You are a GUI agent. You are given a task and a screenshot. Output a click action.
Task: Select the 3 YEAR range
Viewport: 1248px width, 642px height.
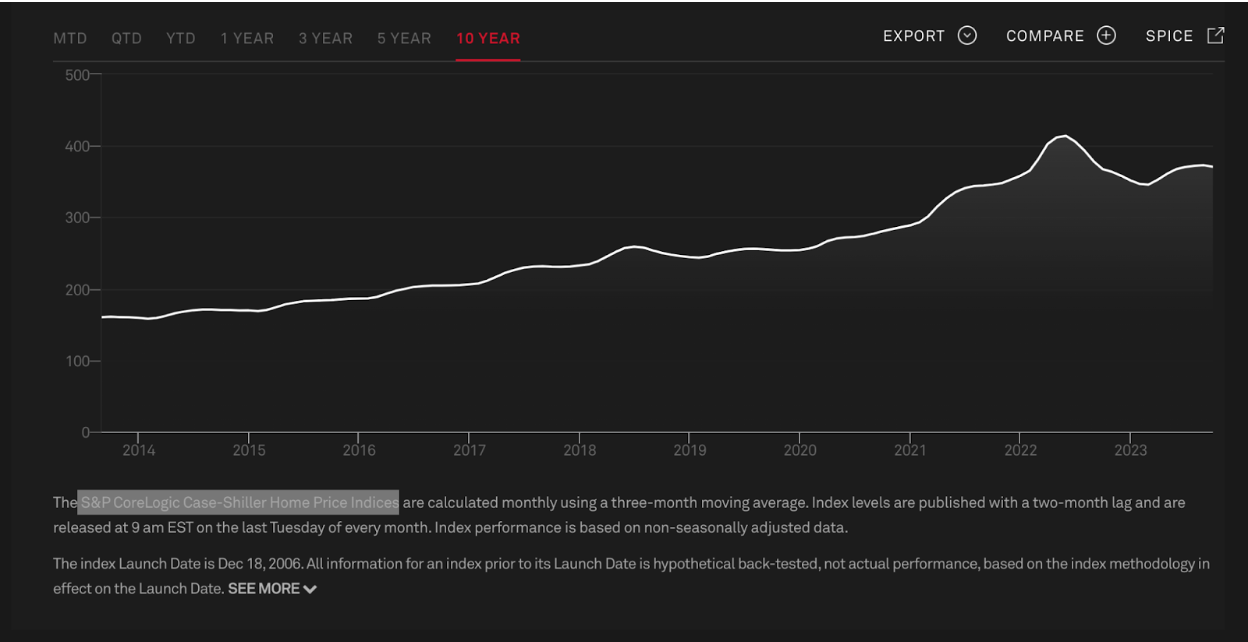(x=325, y=38)
